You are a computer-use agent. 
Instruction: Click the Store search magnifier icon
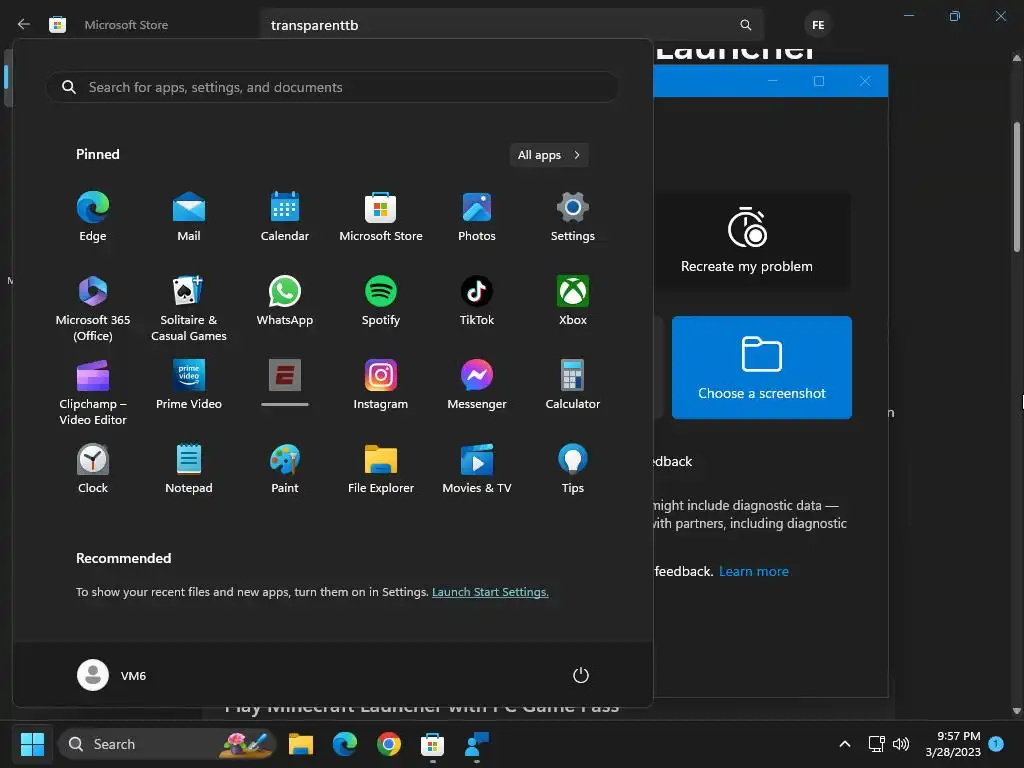pos(745,25)
